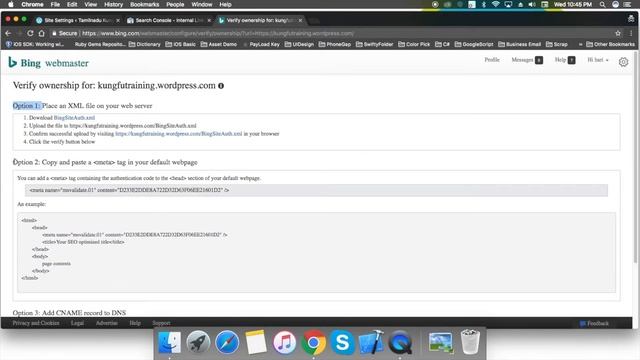Open the Advertise footer link
The image size is (640, 360).
click(107, 323)
